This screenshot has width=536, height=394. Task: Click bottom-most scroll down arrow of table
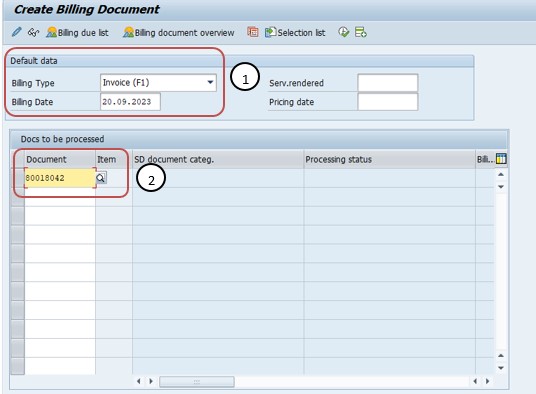click(x=501, y=368)
